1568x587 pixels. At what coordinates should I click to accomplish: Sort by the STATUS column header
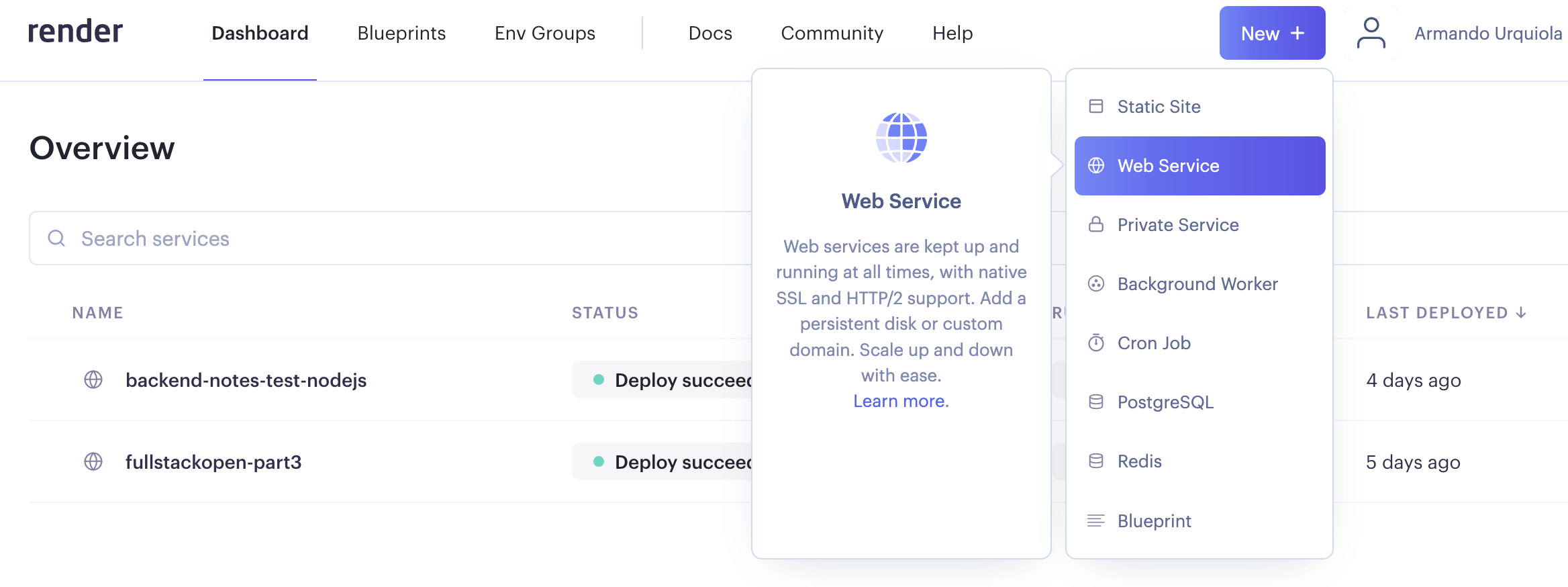[605, 313]
